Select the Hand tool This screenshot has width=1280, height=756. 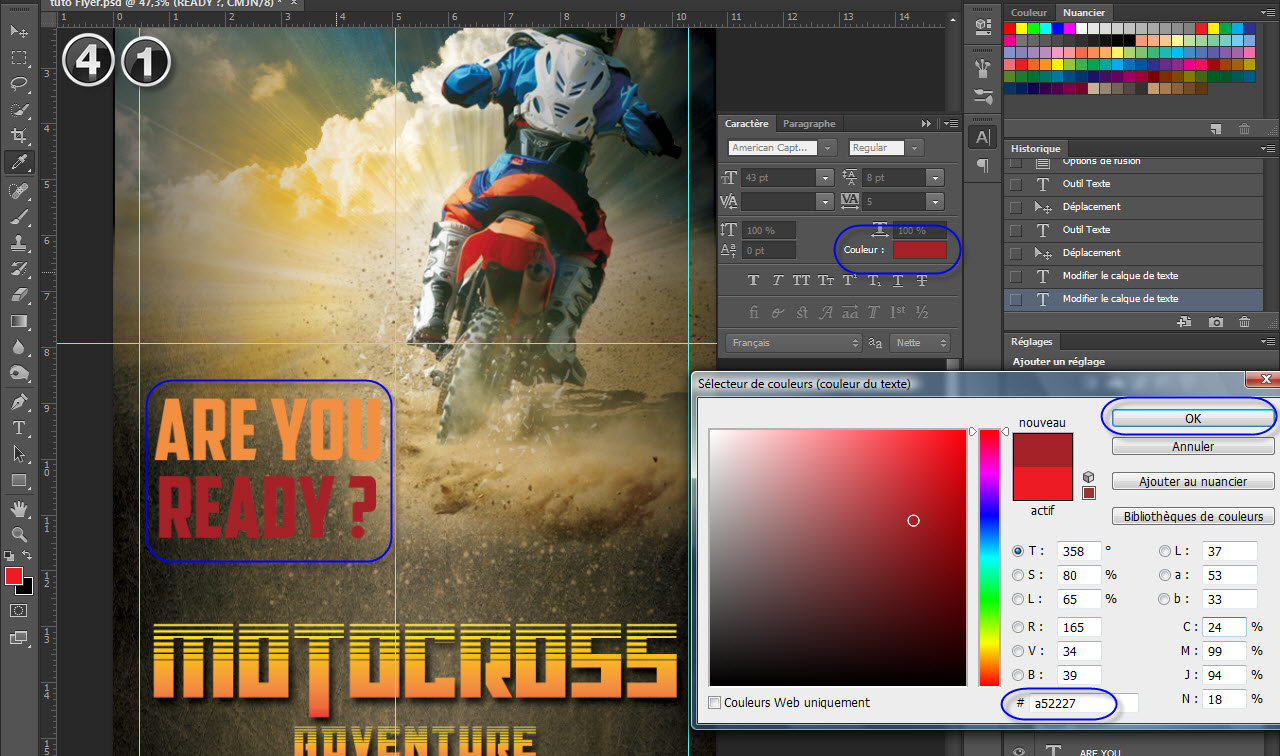point(19,509)
